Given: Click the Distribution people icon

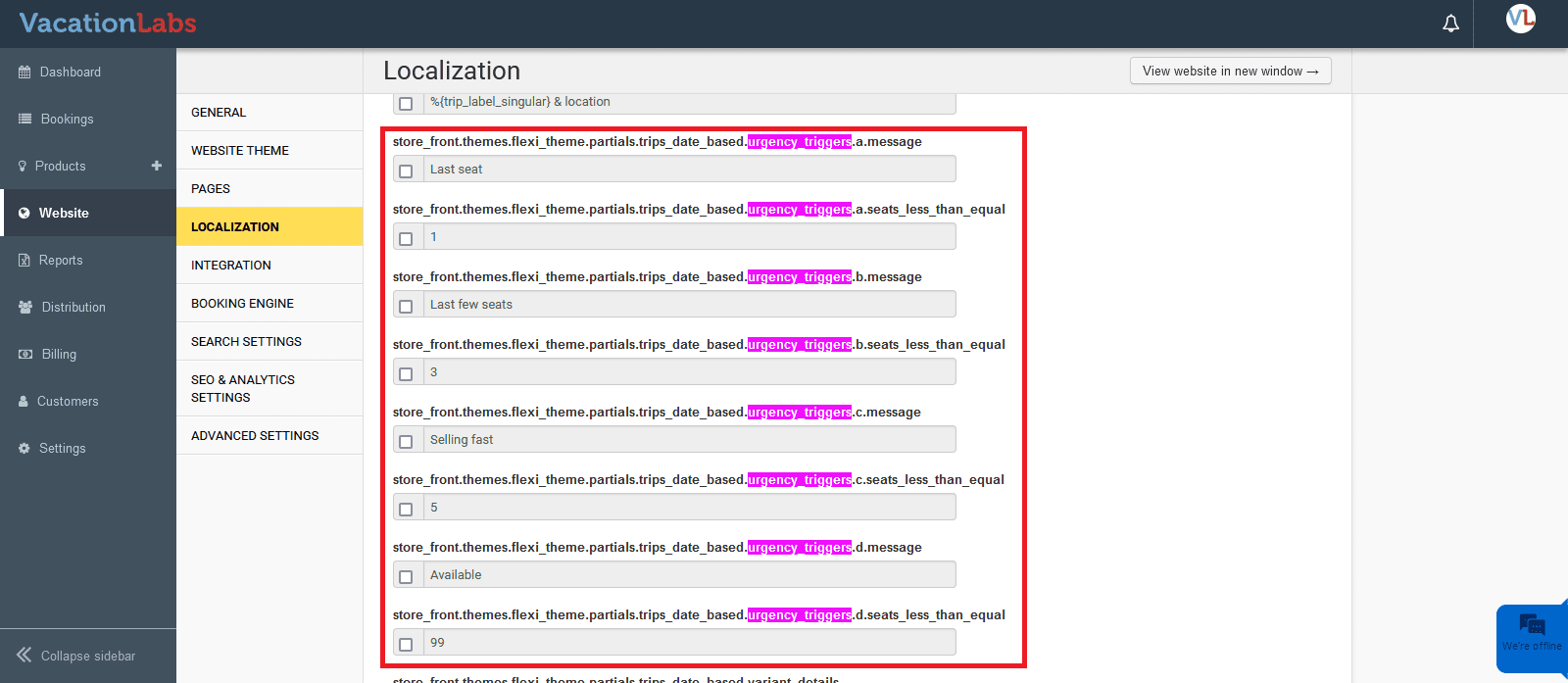Looking at the screenshot, I should click(25, 308).
